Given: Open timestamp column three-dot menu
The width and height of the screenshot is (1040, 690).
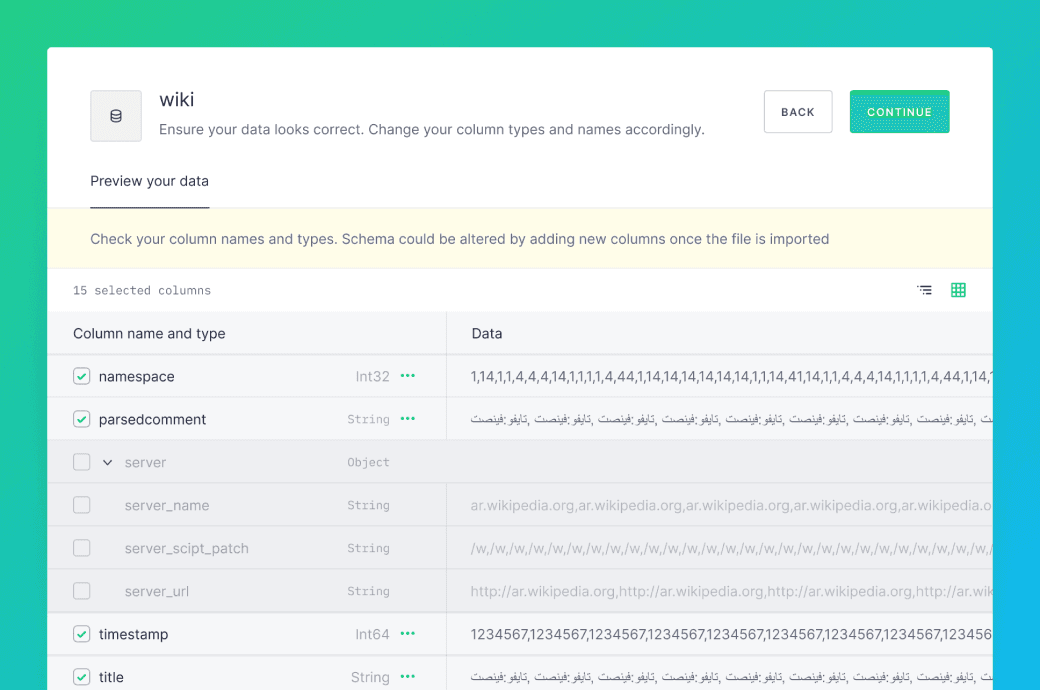Looking at the screenshot, I should 408,634.
